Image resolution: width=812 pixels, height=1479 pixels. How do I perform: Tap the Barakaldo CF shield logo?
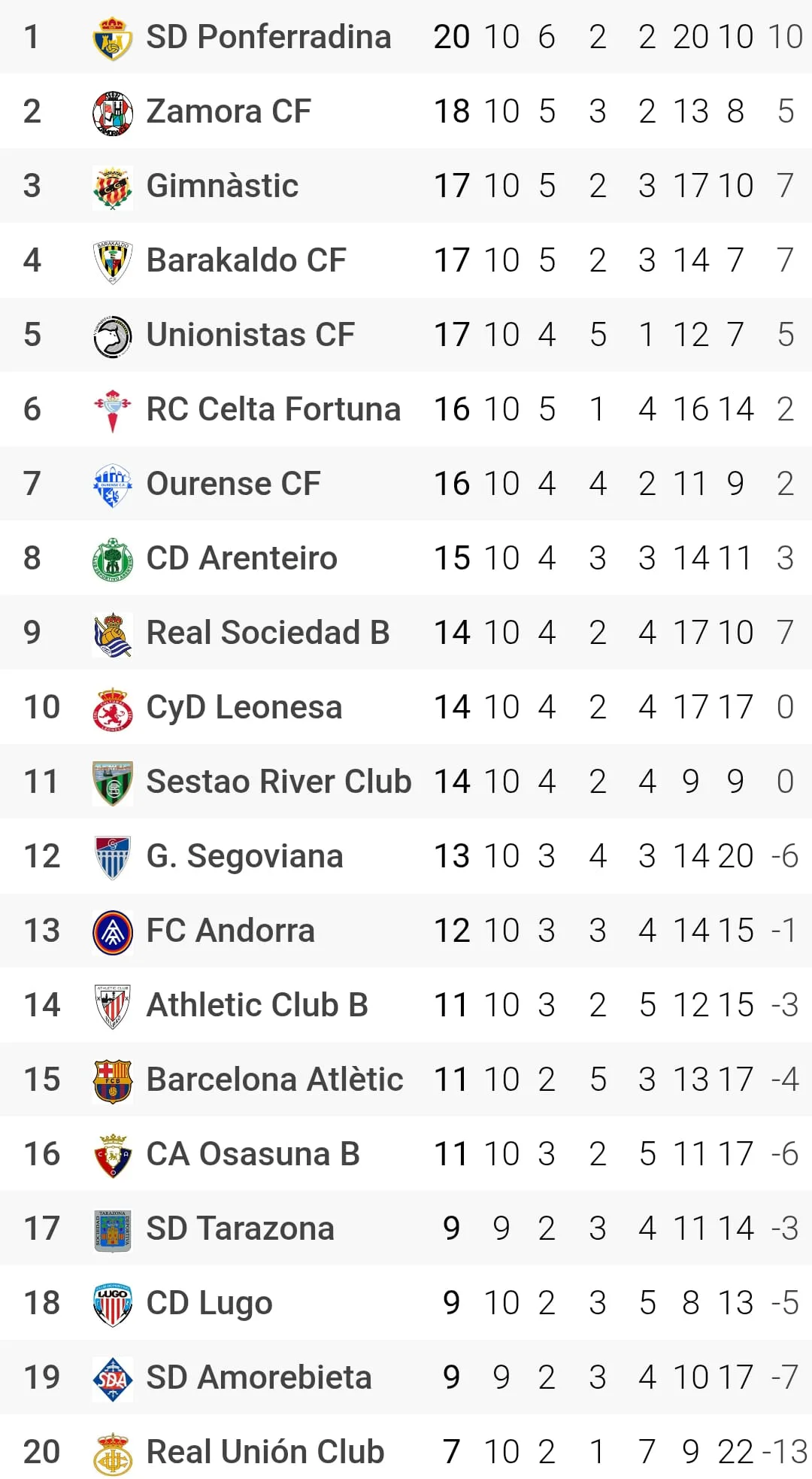pos(112,261)
